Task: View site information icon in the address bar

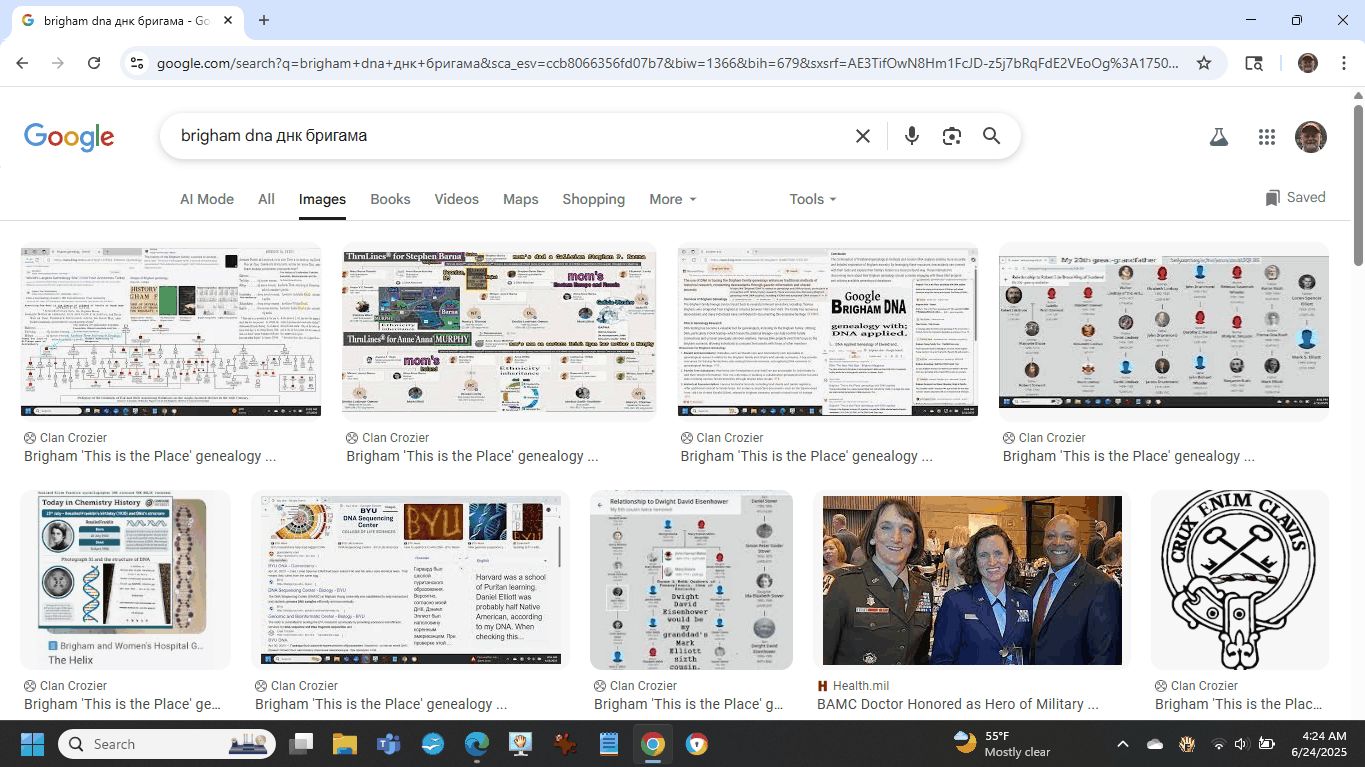Action: 137,63
